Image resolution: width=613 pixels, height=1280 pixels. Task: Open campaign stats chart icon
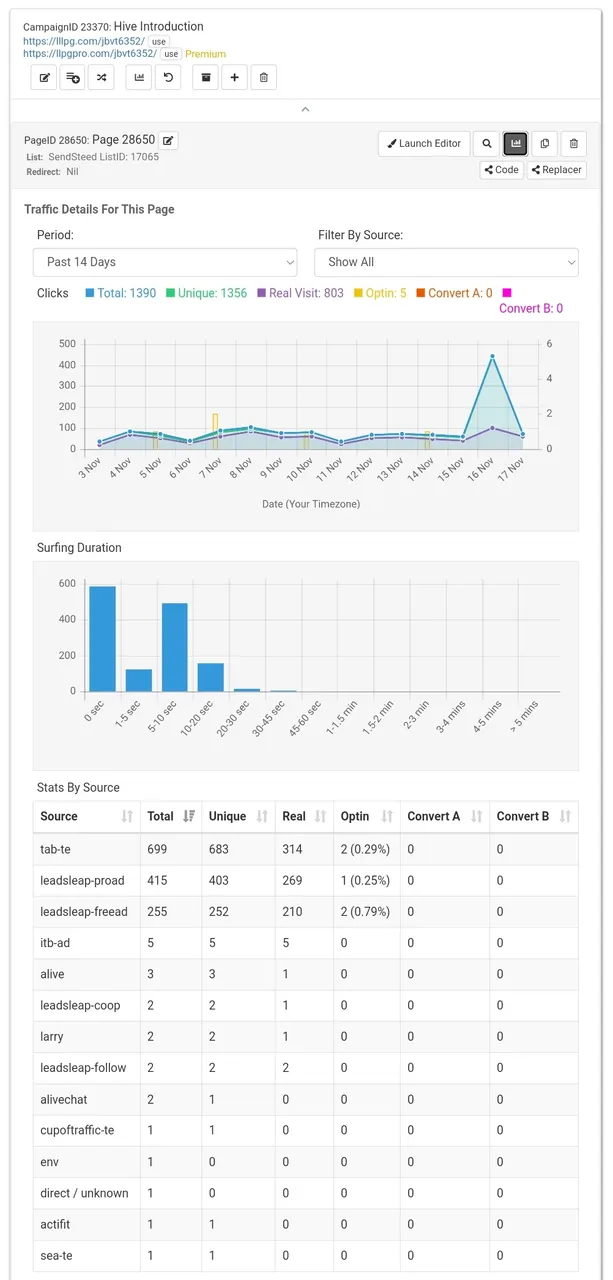tap(139, 77)
